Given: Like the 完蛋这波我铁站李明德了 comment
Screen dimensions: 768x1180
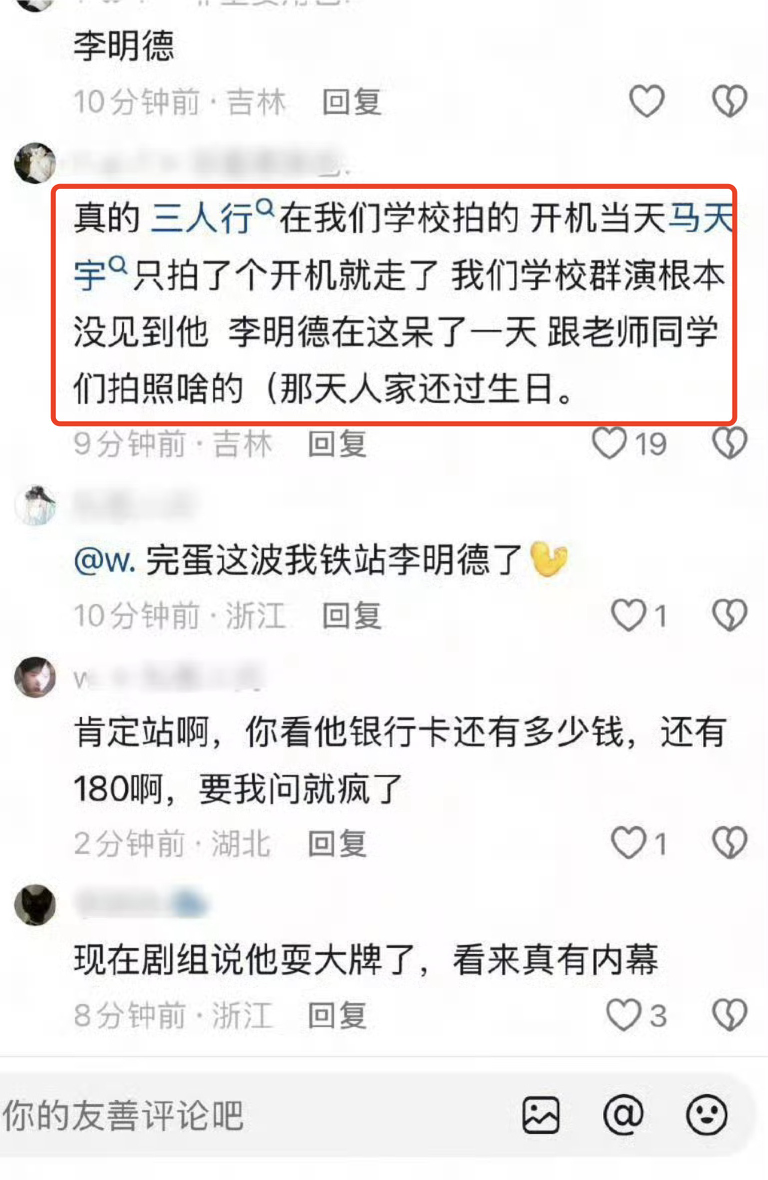Looking at the screenshot, I should point(628,615).
